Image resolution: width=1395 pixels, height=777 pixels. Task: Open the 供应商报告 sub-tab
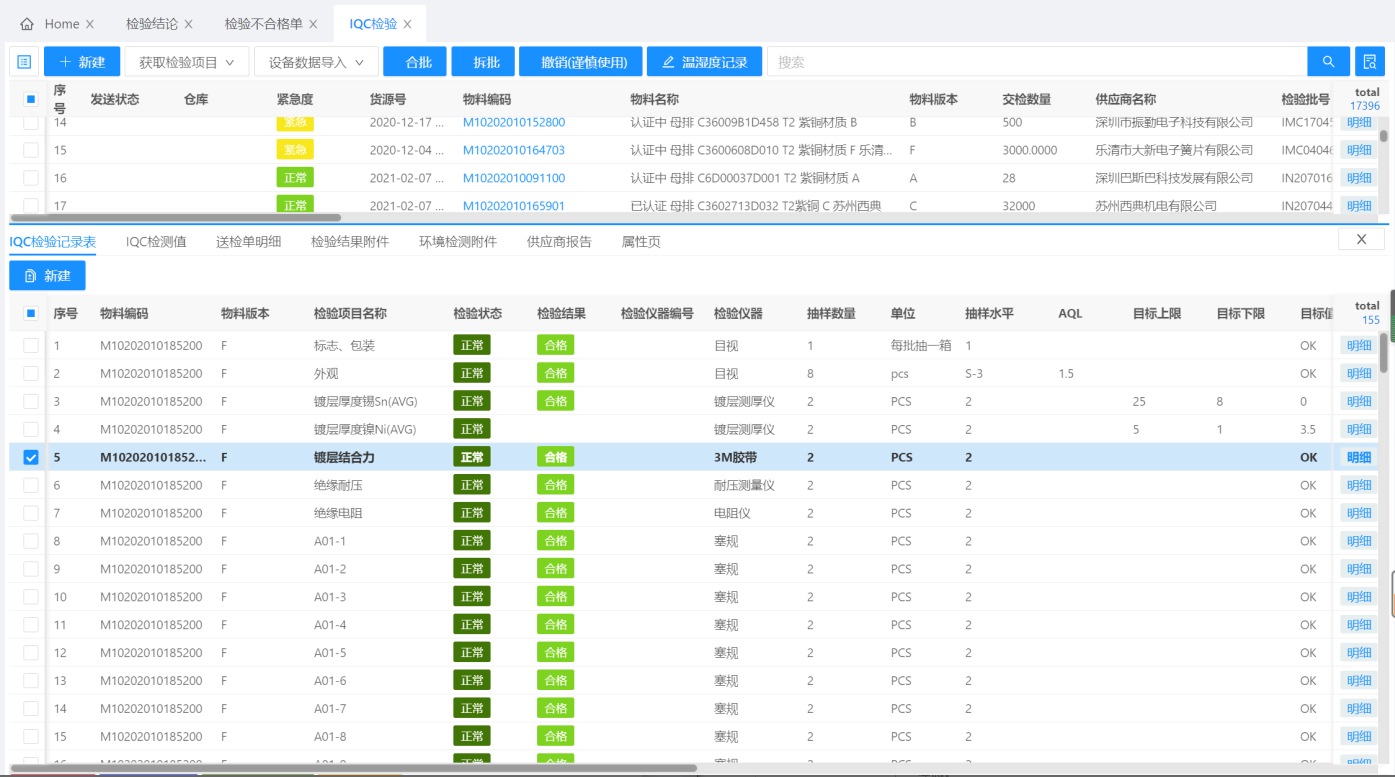559,241
